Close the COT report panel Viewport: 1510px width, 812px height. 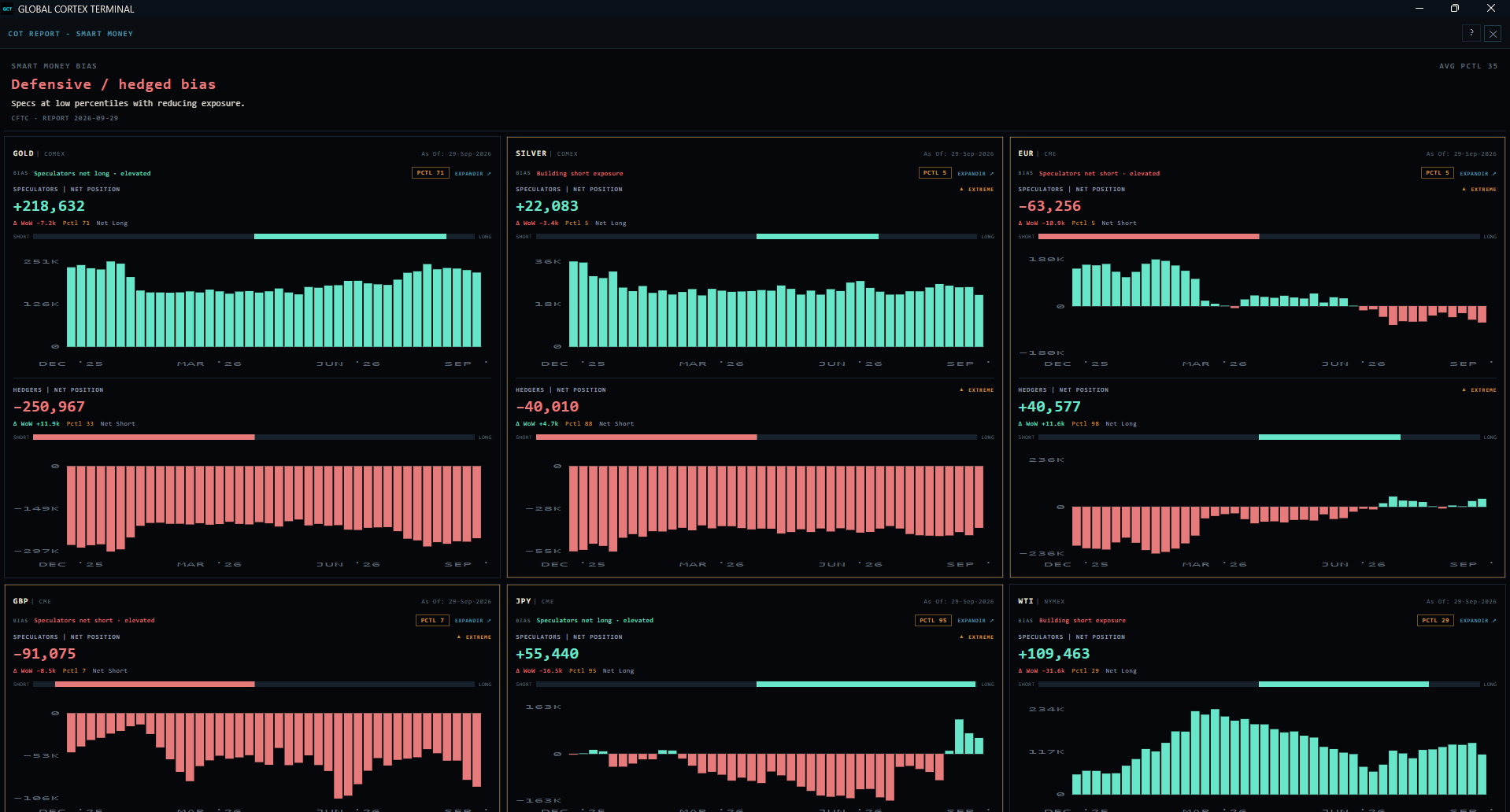pos(1493,33)
